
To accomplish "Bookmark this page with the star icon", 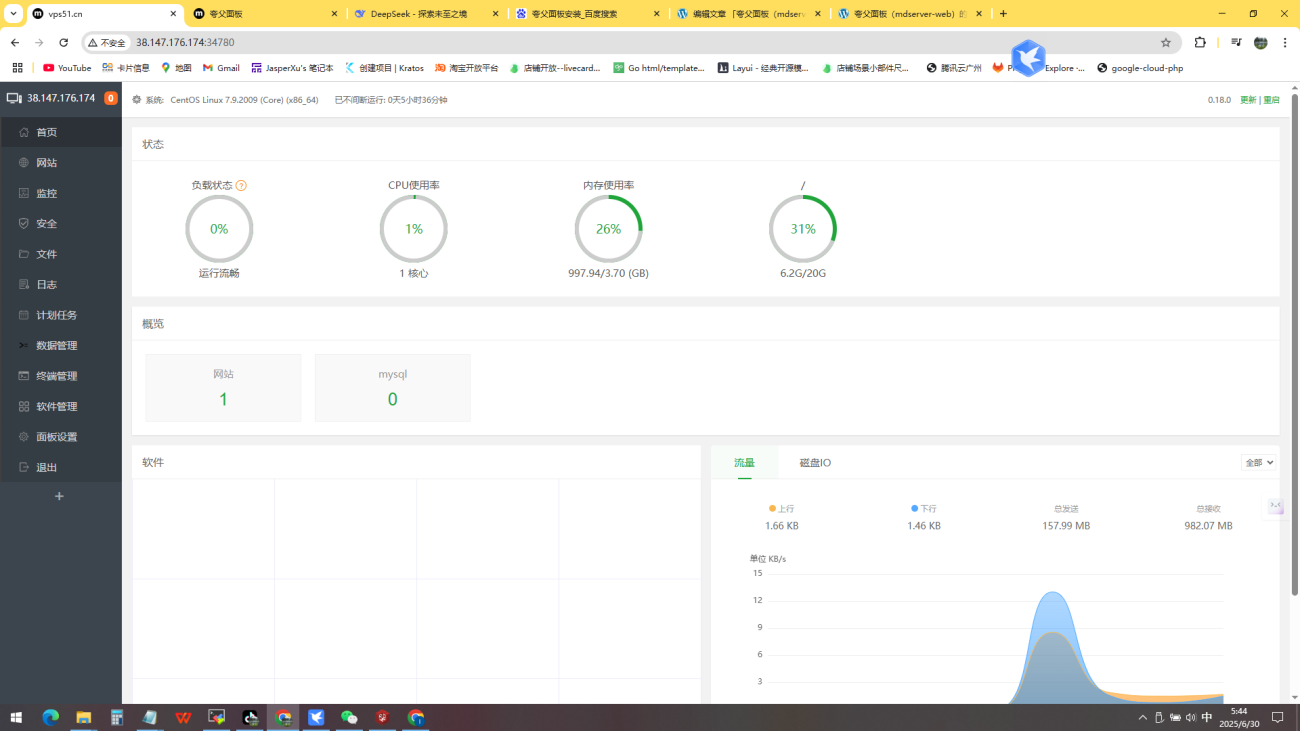I will click(x=1165, y=43).
